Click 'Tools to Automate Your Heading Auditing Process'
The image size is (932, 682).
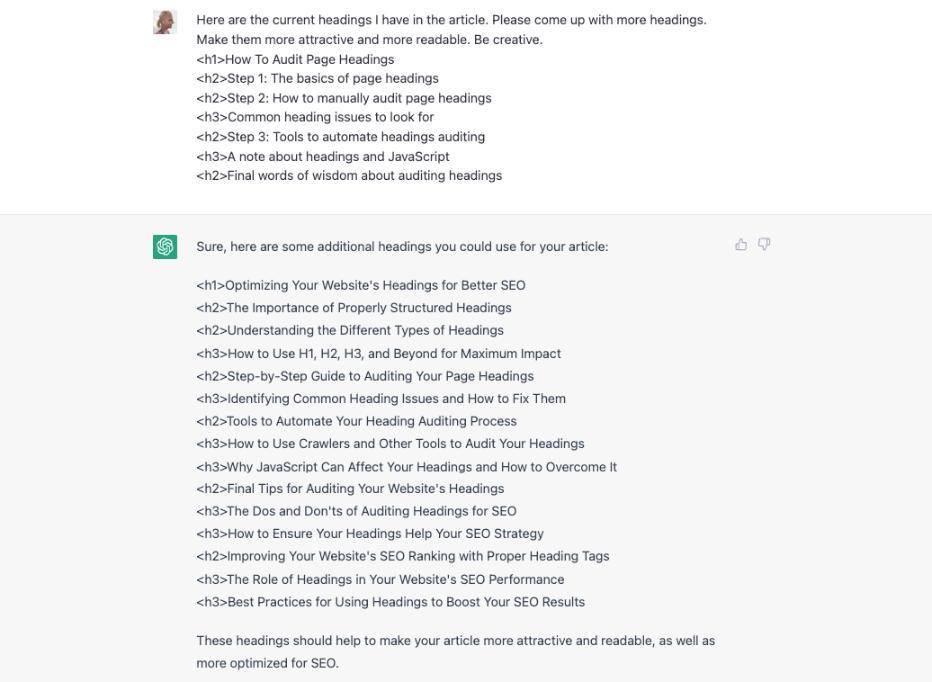(x=357, y=421)
